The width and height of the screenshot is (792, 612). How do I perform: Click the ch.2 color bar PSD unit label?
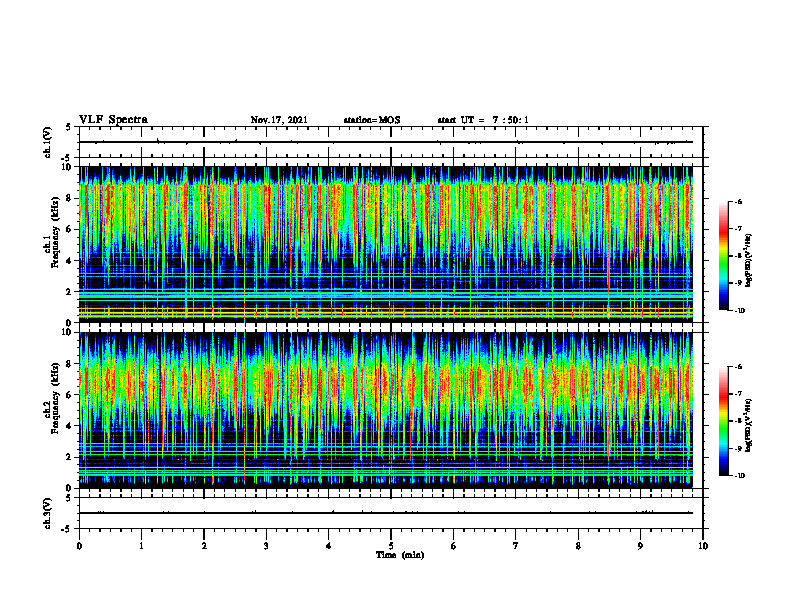pyautogui.click(x=749, y=425)
